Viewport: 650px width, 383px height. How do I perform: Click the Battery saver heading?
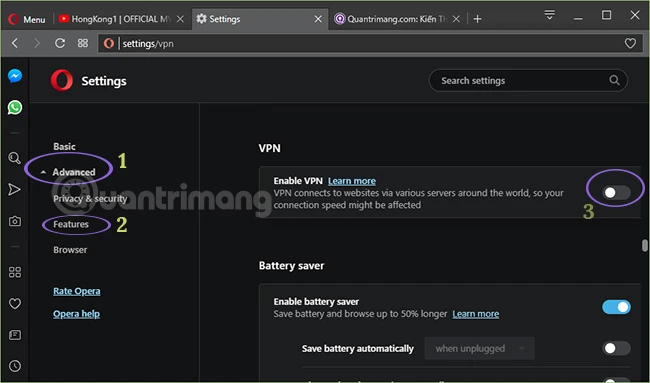pos(291,265)
